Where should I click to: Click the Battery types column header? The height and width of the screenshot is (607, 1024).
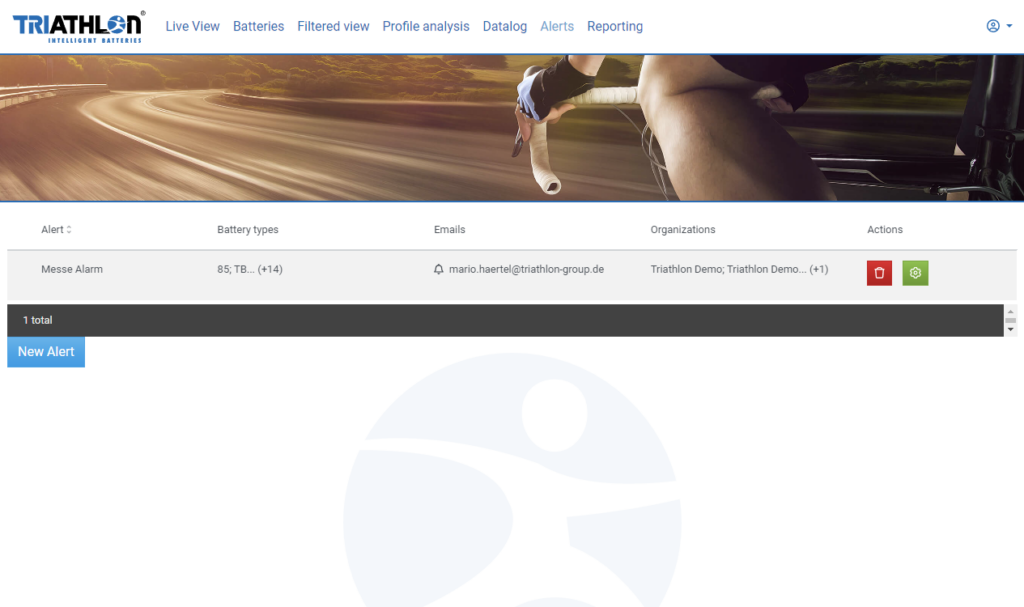(248, 229)
